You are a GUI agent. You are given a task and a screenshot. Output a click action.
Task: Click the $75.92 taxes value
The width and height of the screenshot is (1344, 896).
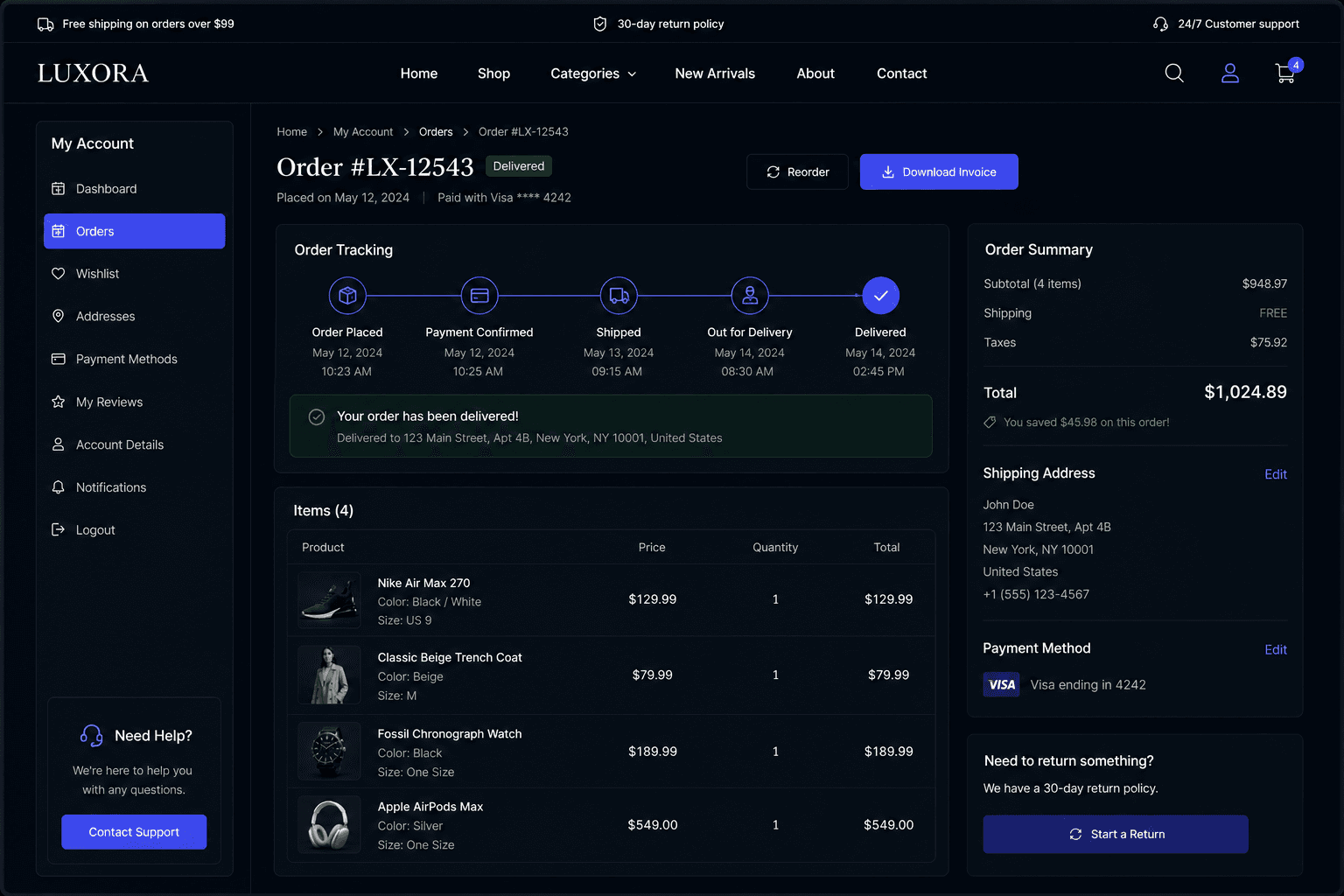coord(1269,342)
